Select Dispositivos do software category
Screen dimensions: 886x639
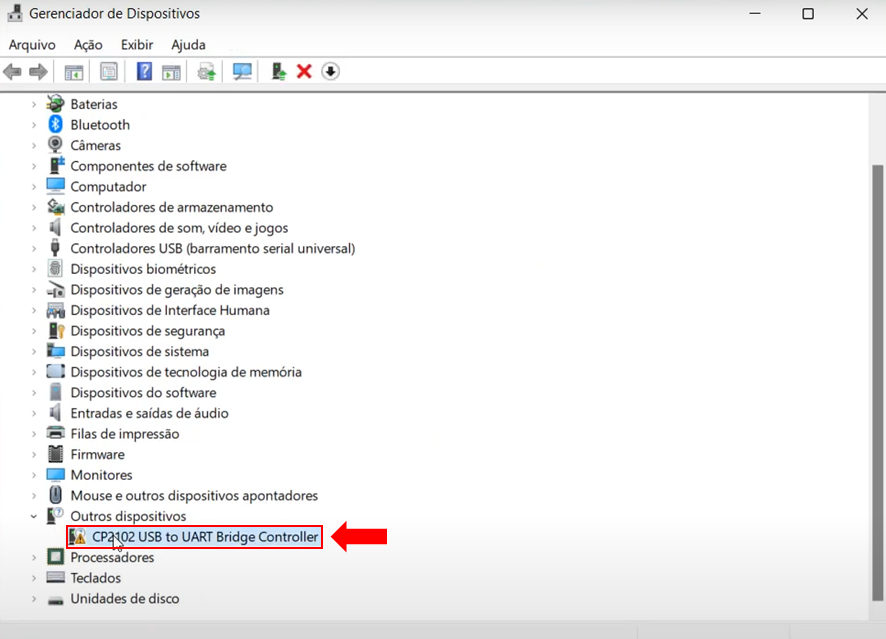[144, 392]
